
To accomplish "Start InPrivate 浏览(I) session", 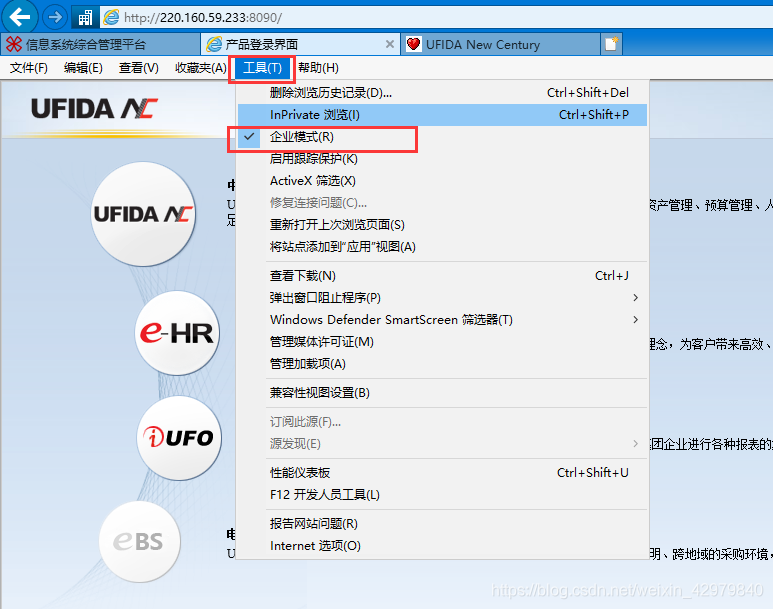I will pos(442,115).
